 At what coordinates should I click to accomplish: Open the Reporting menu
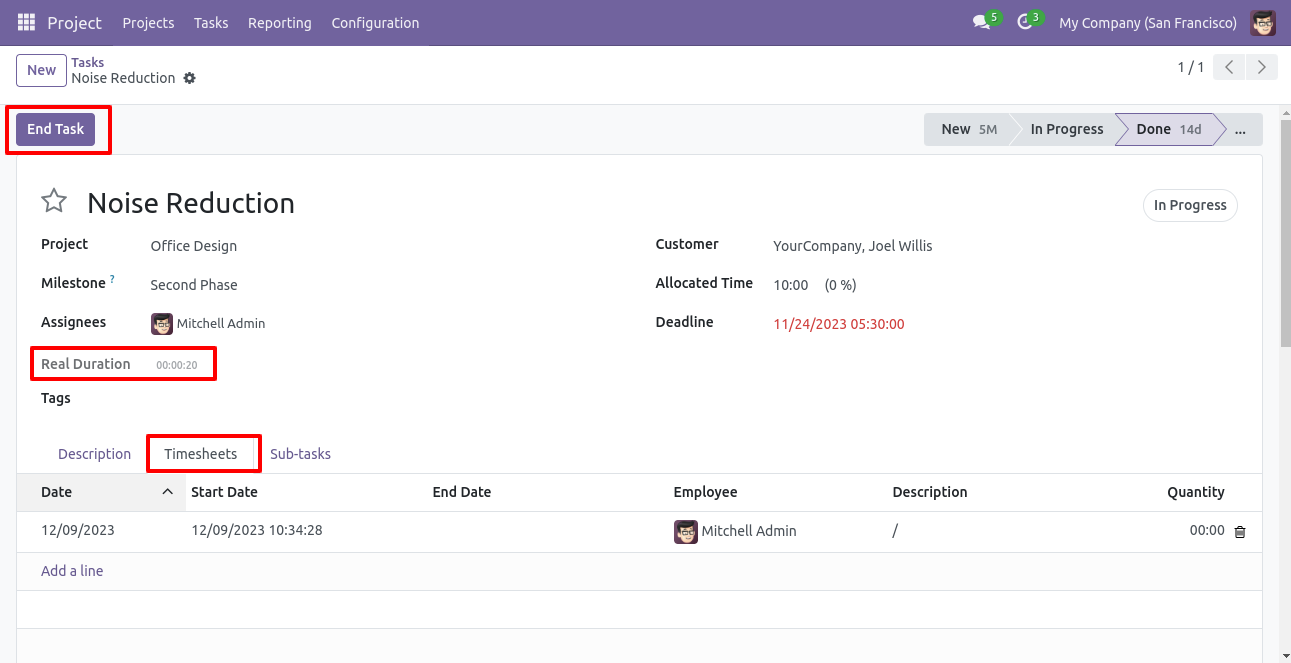[279, 22]
